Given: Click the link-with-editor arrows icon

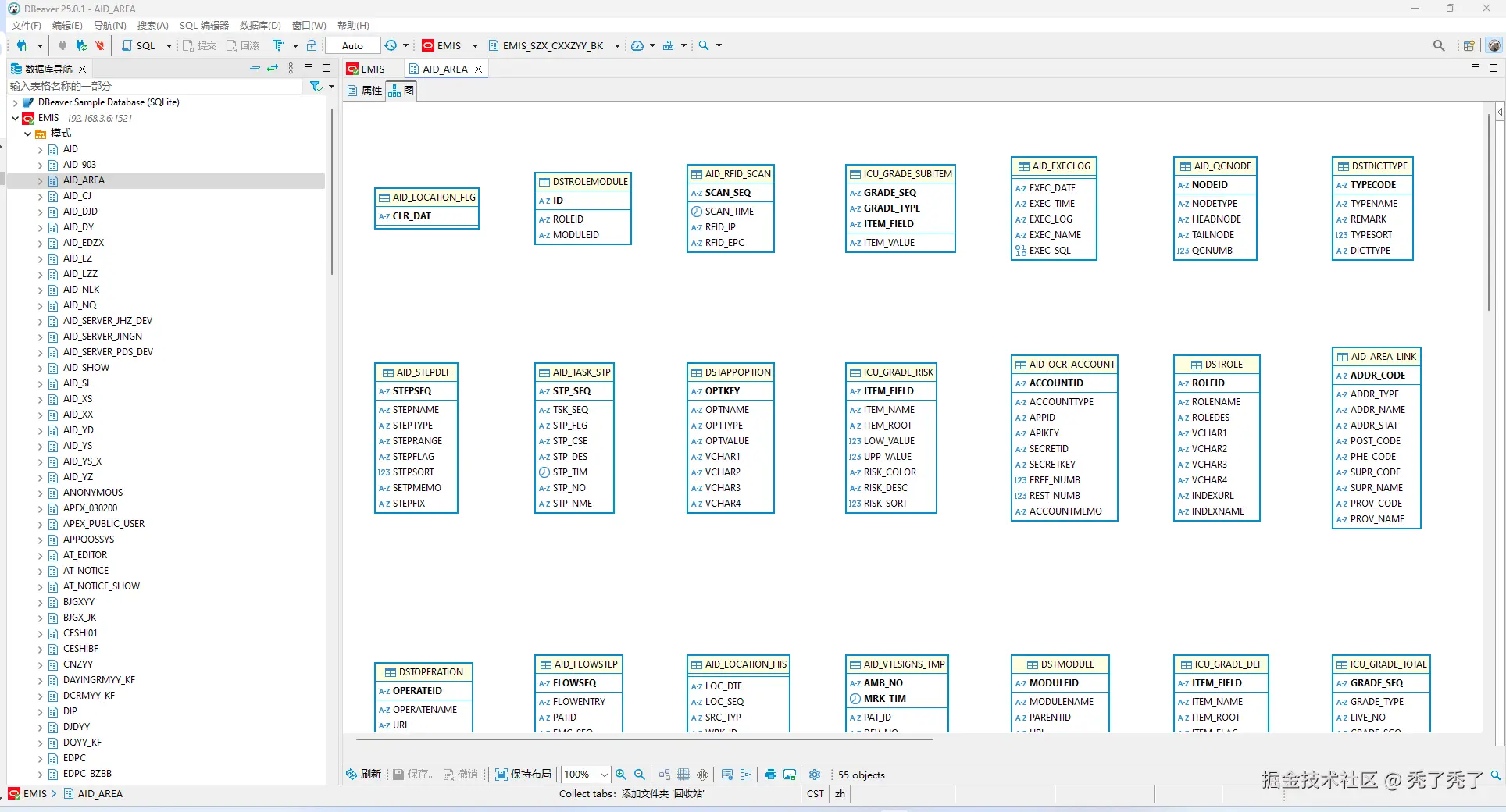Looking at the screenshot, I should coord(272,69).
